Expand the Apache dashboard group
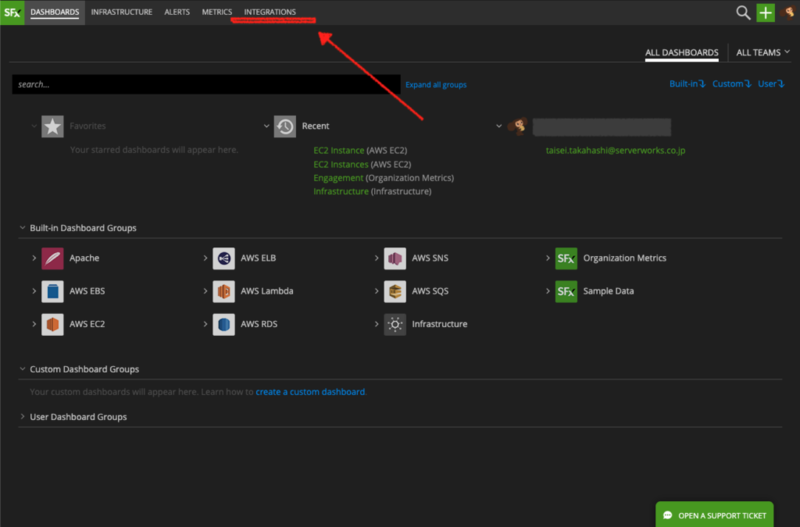This screenshot has height=527, width=800. coord(34,258)
